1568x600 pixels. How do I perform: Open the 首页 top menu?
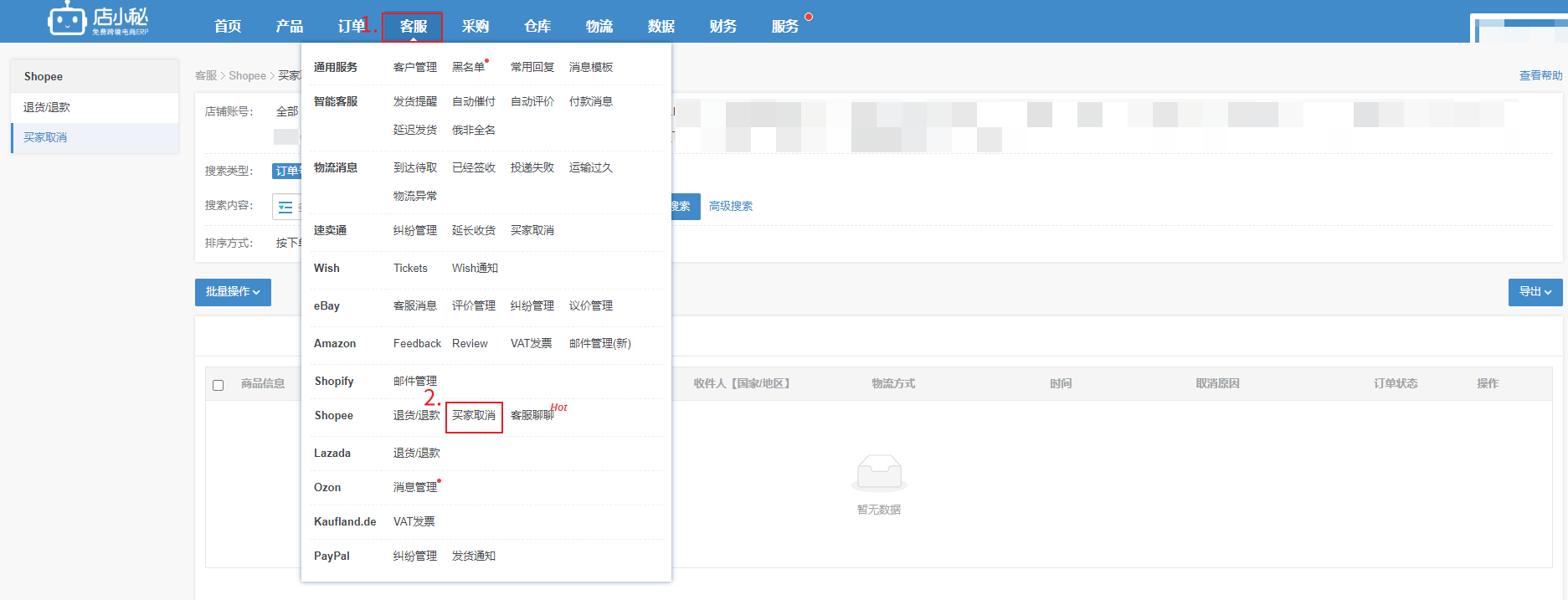[228, 27]
